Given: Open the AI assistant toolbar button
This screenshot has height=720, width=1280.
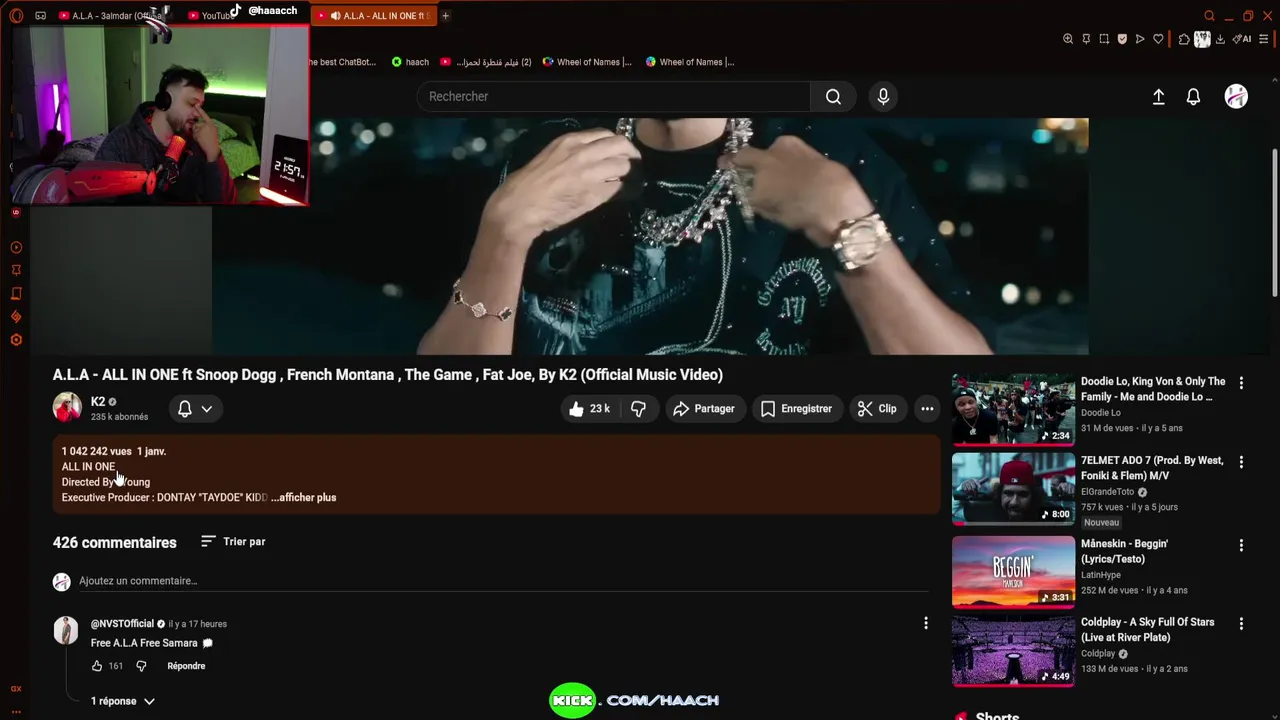Looking at the screenshot, I should [x=1242, y=39].
